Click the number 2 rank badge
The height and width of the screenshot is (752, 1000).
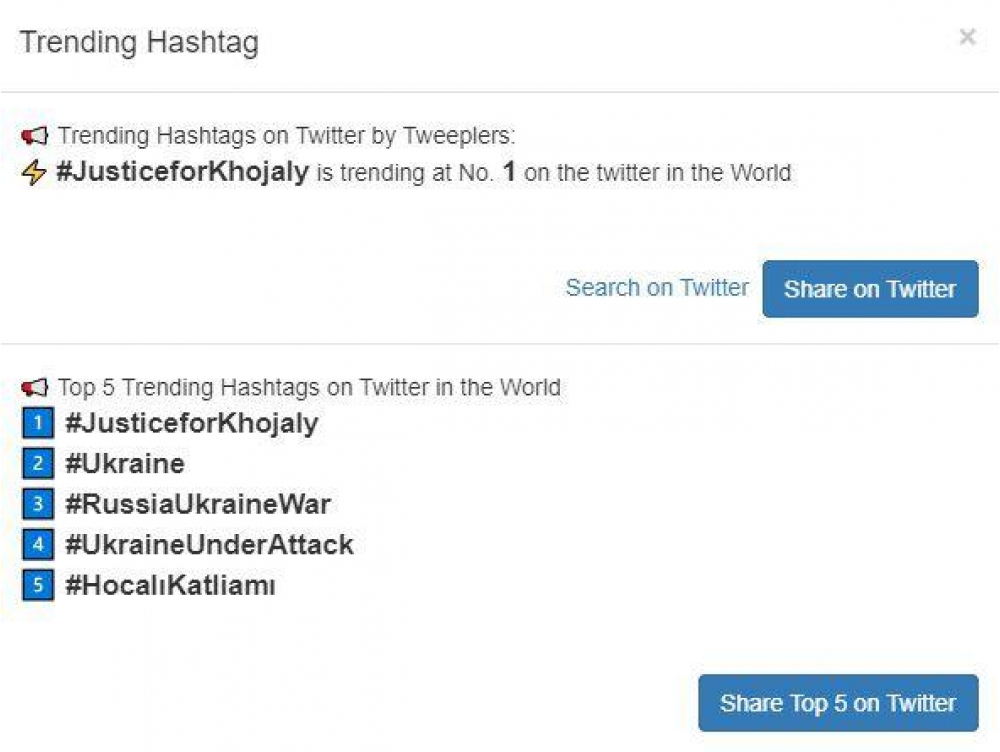coord(37,464)
